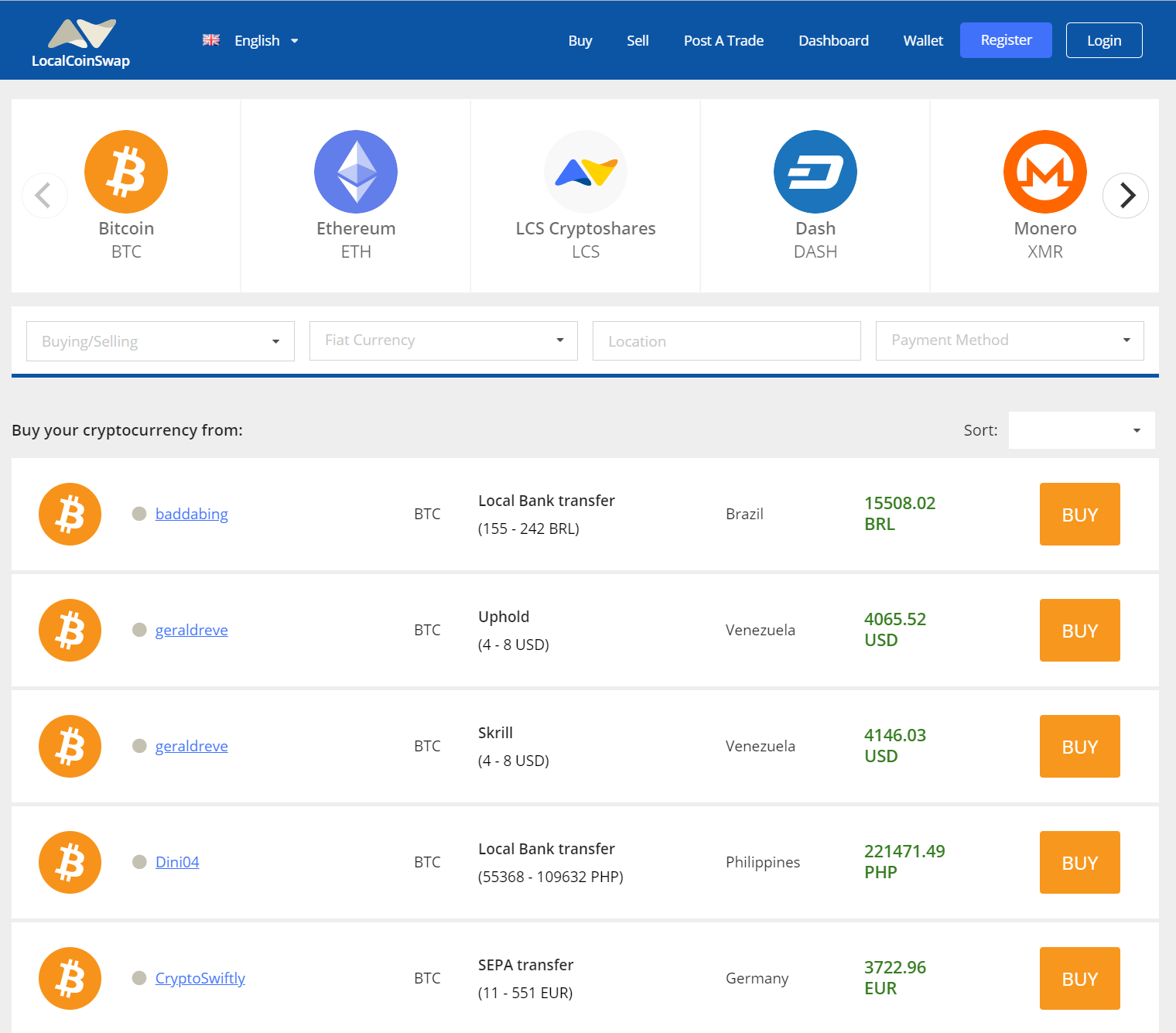1176x1033 pixels.
Task: Open the Fiat Currency dropdown
Action: pos(443,340)
